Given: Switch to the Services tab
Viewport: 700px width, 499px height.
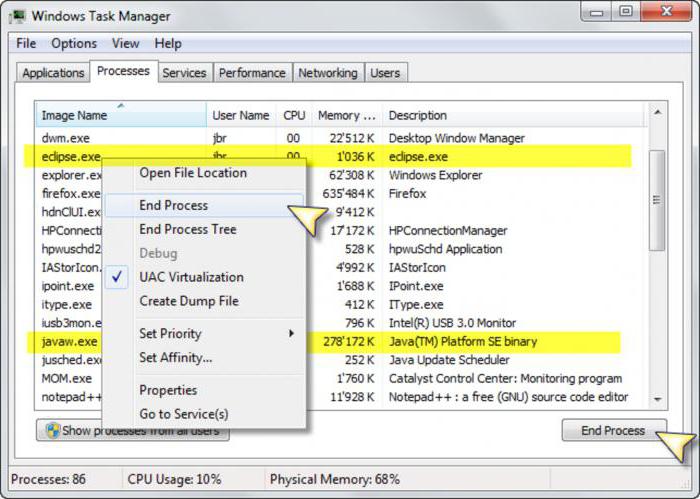Looking at the screenshot, I should pos(184,73).
